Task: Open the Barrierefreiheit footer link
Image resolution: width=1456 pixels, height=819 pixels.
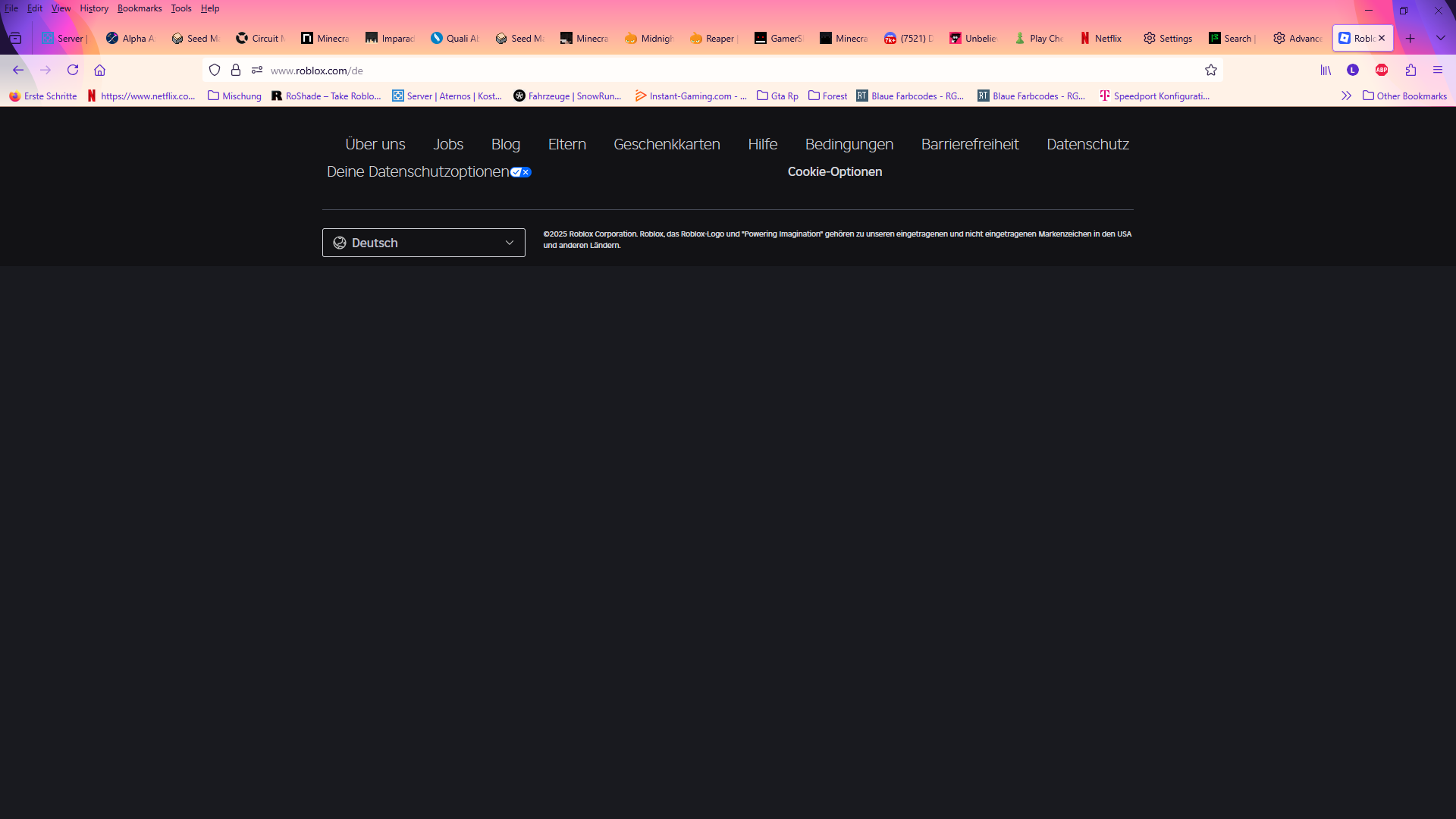Action: point(970,144)
